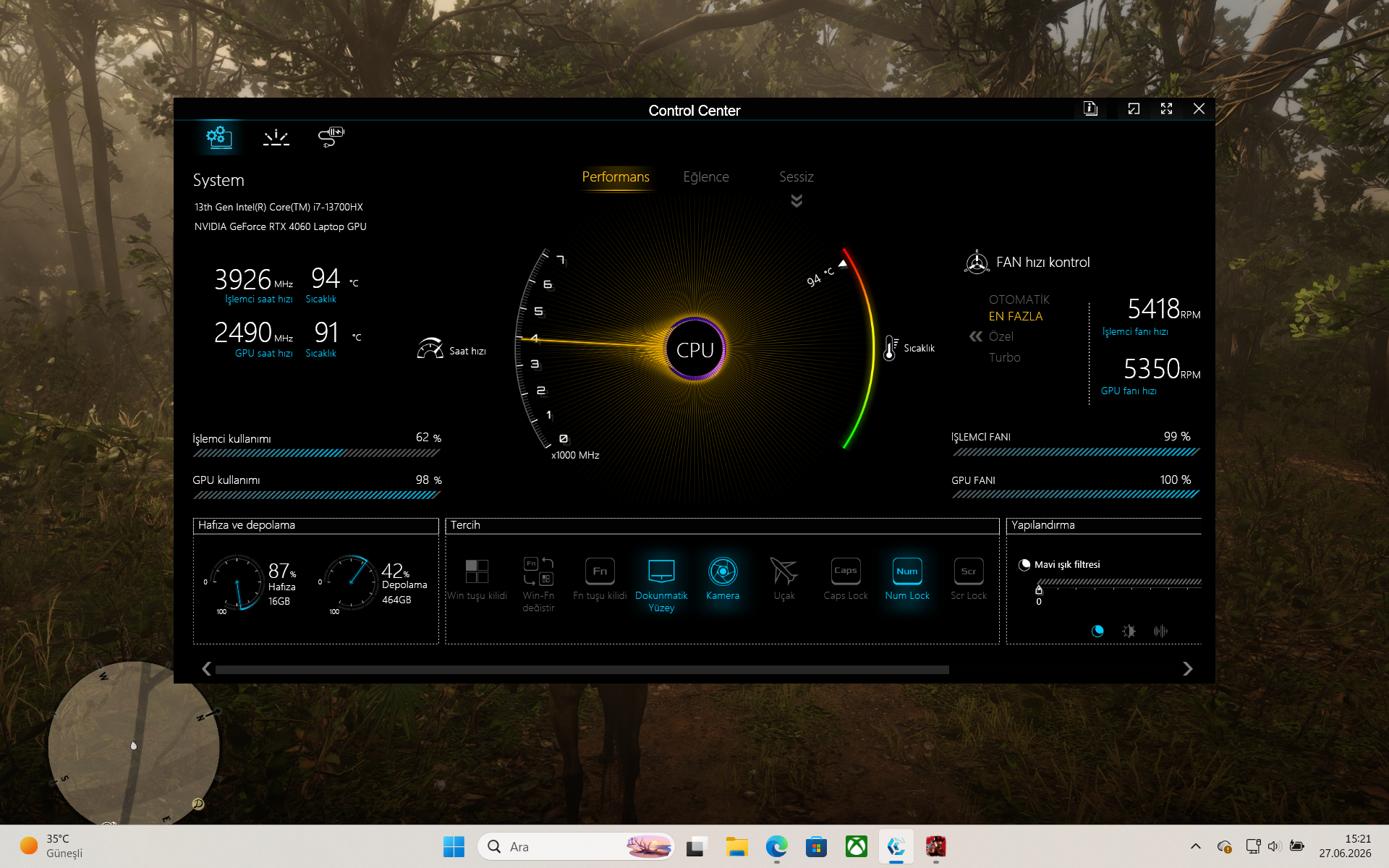Toggle the Win tuşu kilidi option
The width and height of the screenshot is (1389, 868).
477,579
